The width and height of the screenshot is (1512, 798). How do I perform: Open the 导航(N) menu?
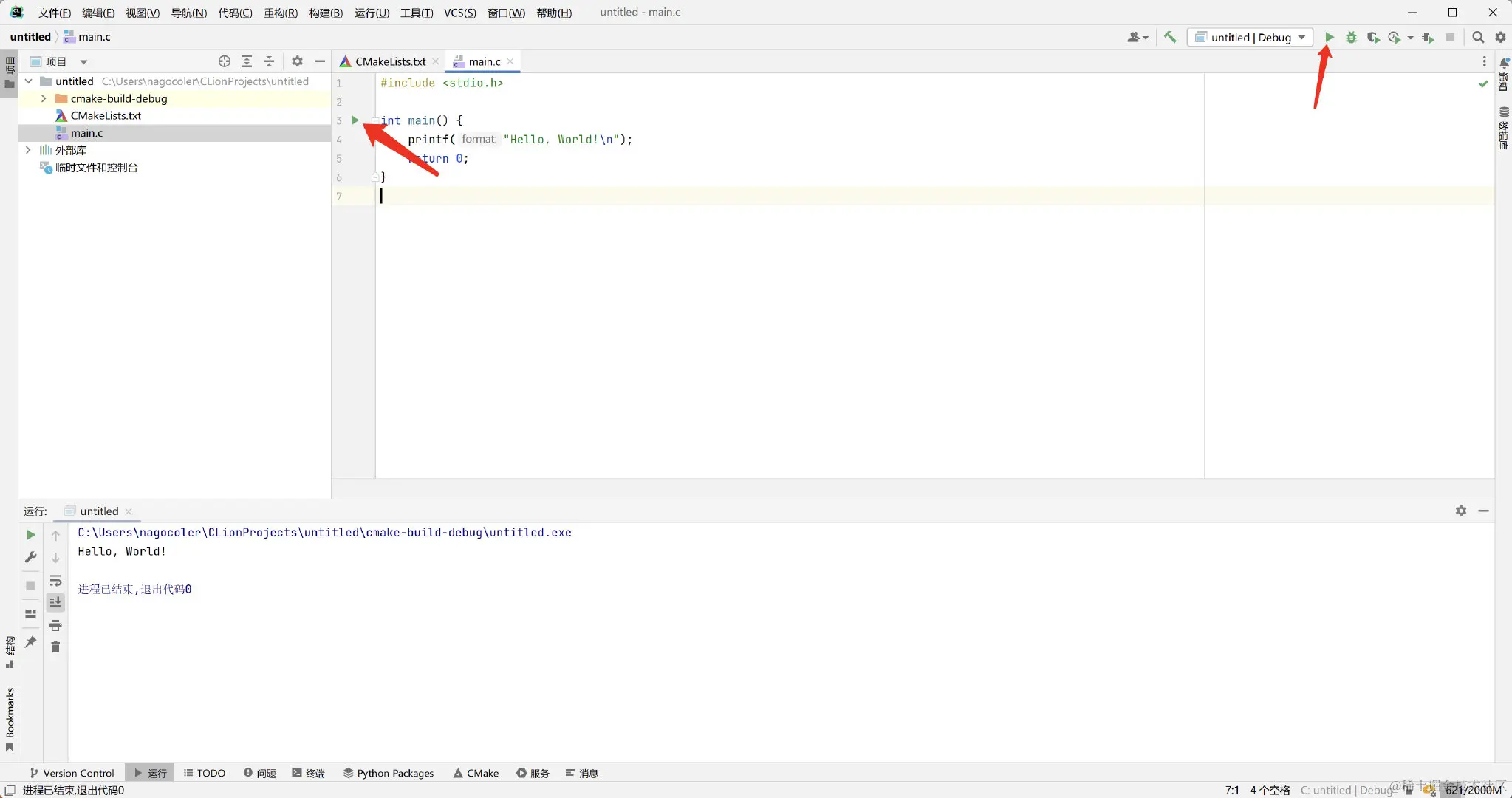(x=188, y=13)
